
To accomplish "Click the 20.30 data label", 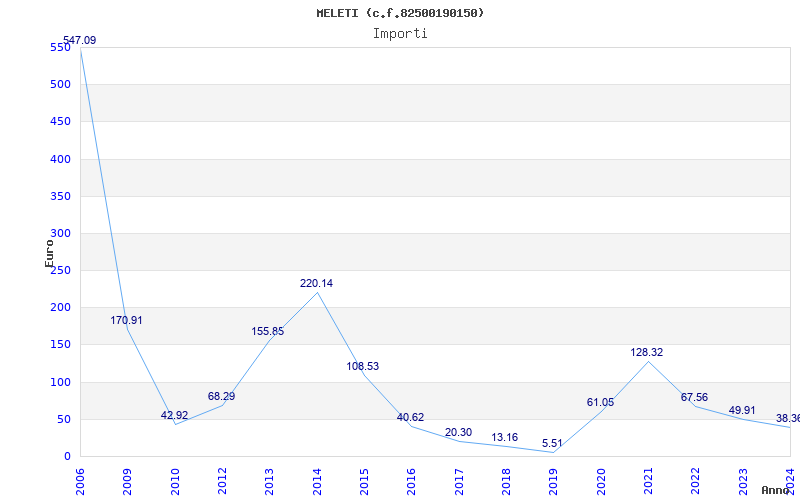I will [x=458, y=432].
